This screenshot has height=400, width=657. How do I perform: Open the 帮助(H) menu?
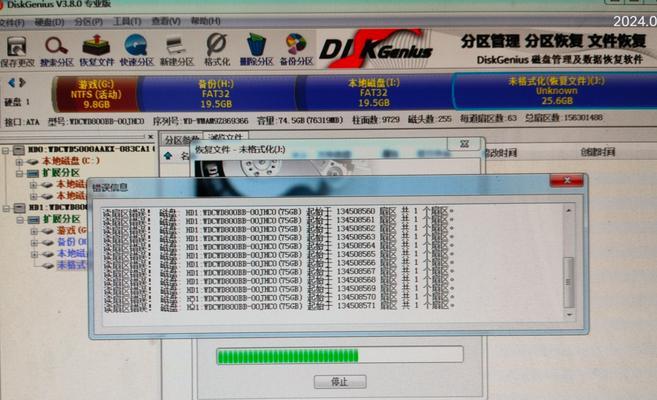(205, 21)
